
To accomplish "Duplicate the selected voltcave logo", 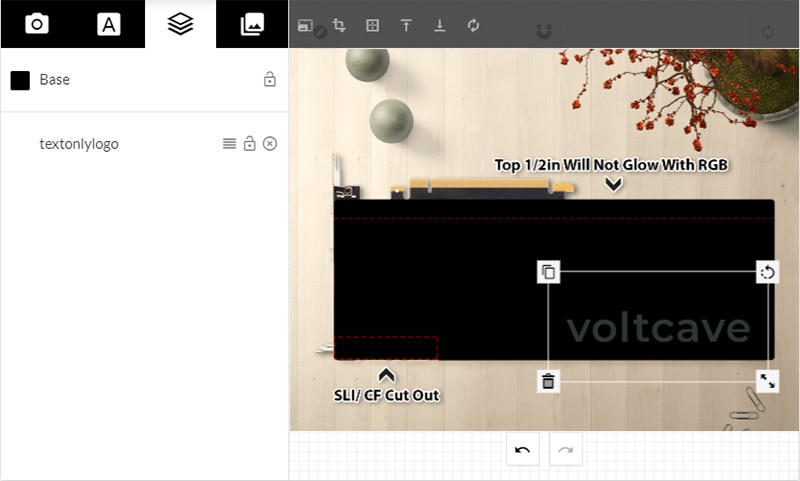I will pyautogui.click(x=548, y=272).
